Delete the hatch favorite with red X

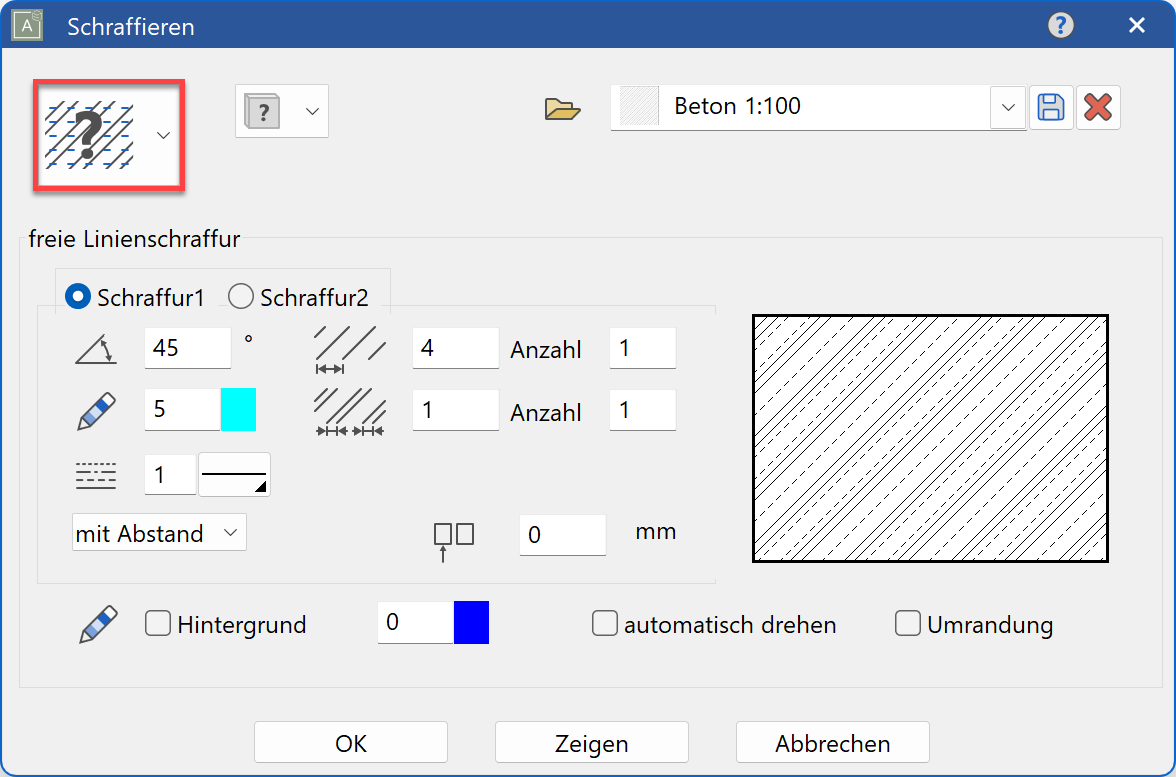point(1098,108)
